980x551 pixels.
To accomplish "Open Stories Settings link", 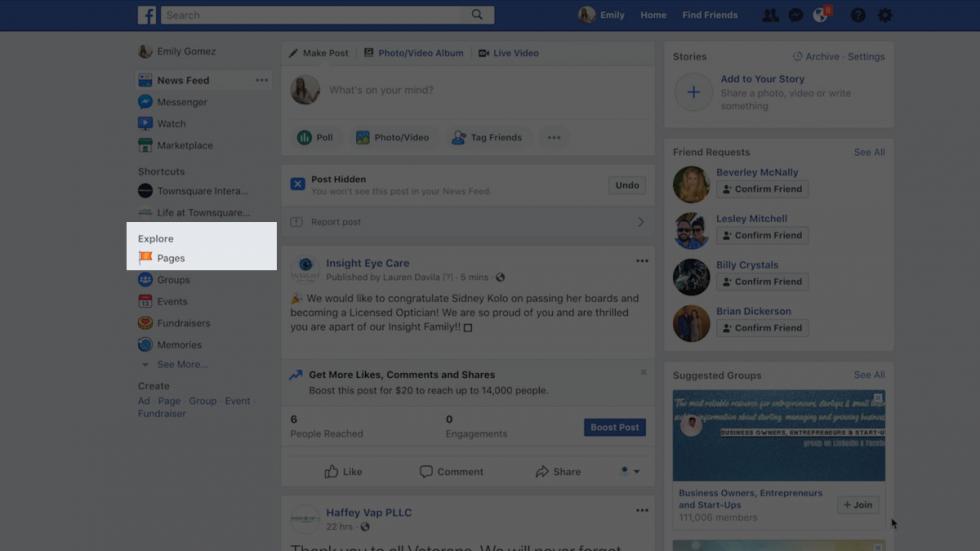I will point(866,56).
